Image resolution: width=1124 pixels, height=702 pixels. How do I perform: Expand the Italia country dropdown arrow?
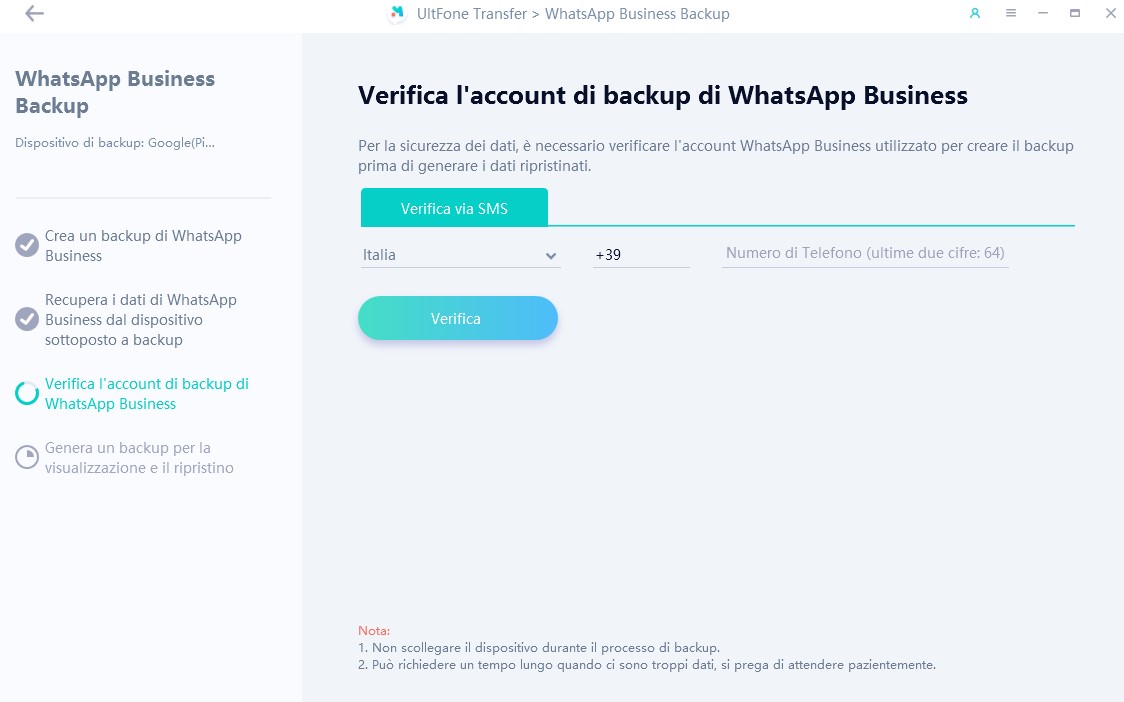551,256
